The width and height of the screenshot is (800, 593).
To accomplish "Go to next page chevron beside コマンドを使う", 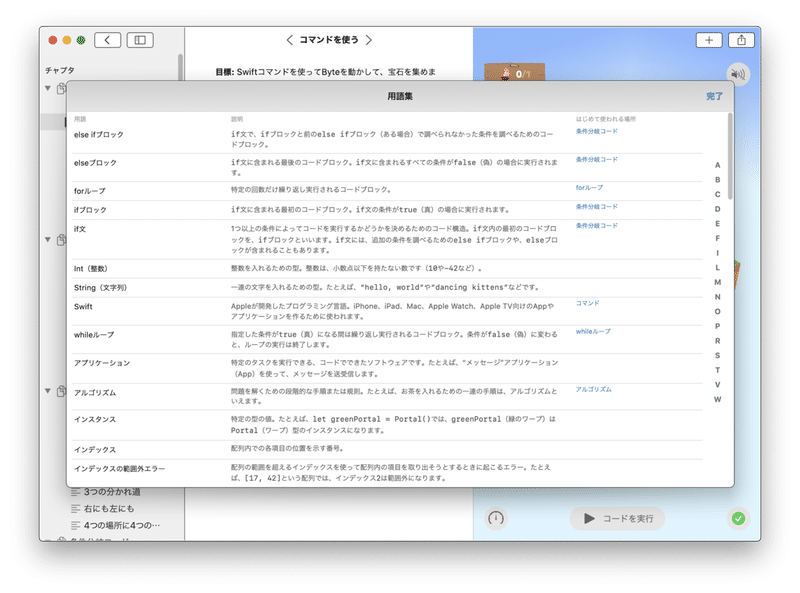I will click(x=369, y=40).
